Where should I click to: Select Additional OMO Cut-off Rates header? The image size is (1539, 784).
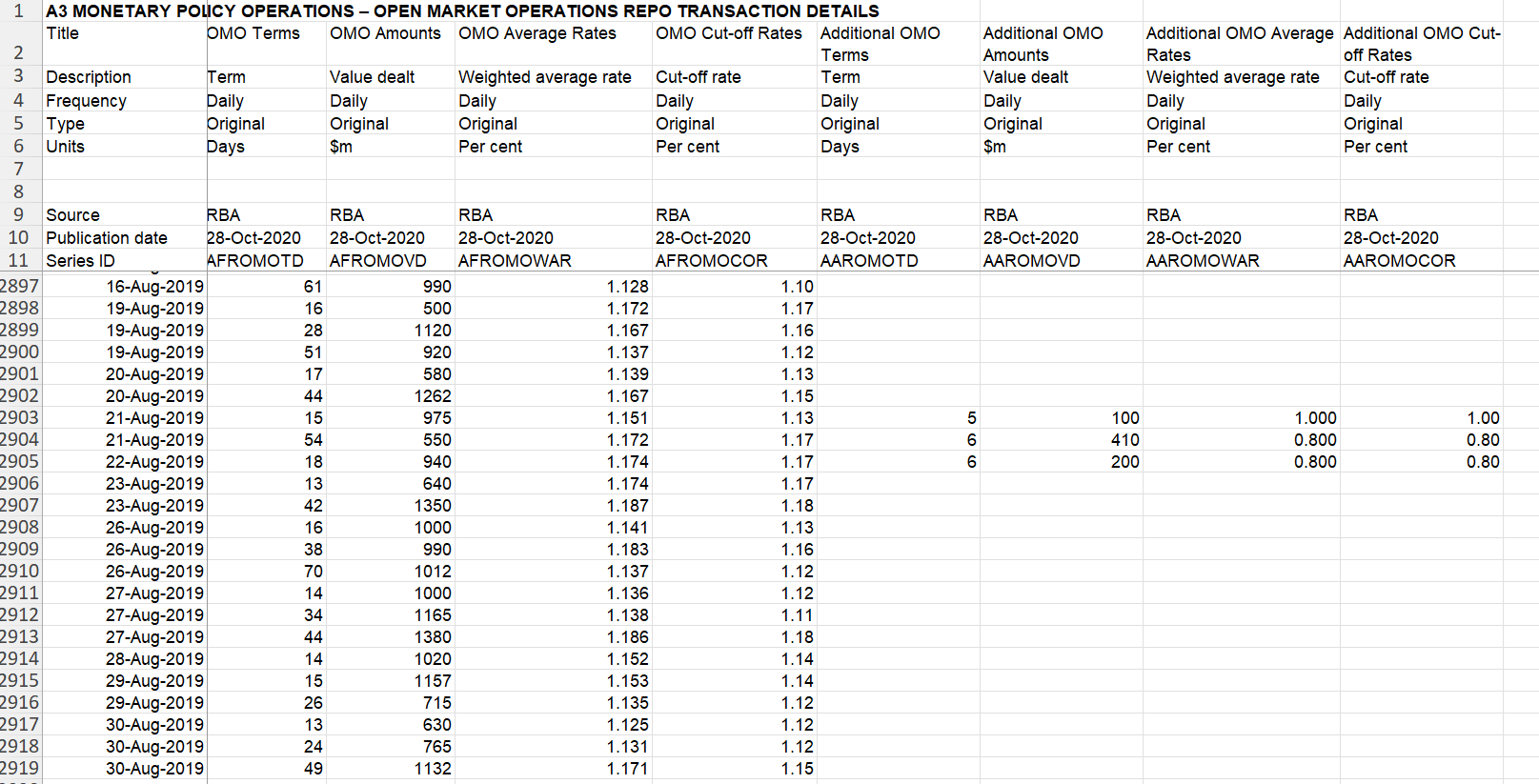tap(1422, 44)
